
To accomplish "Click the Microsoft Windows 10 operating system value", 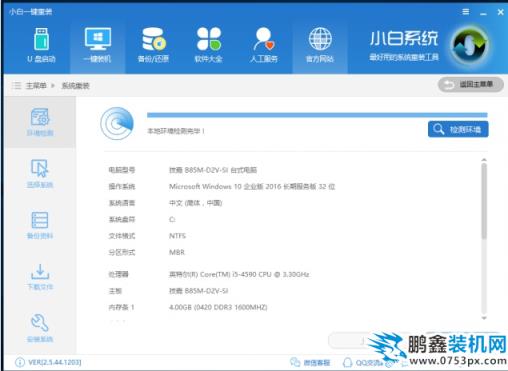I will 252,186.
